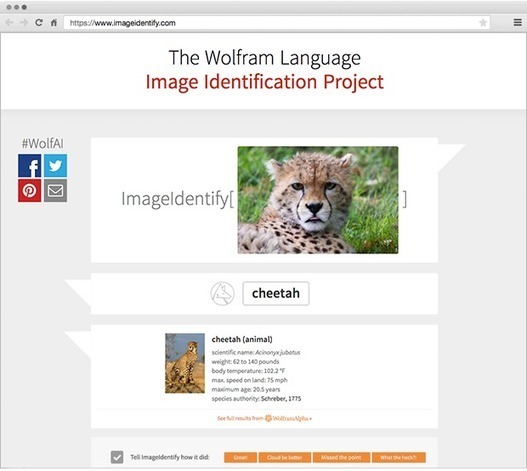Image resolution: width=527 pixels, height=471 pixels.
Task: Click the large cheetah cub photo
Action: point(318,200)
